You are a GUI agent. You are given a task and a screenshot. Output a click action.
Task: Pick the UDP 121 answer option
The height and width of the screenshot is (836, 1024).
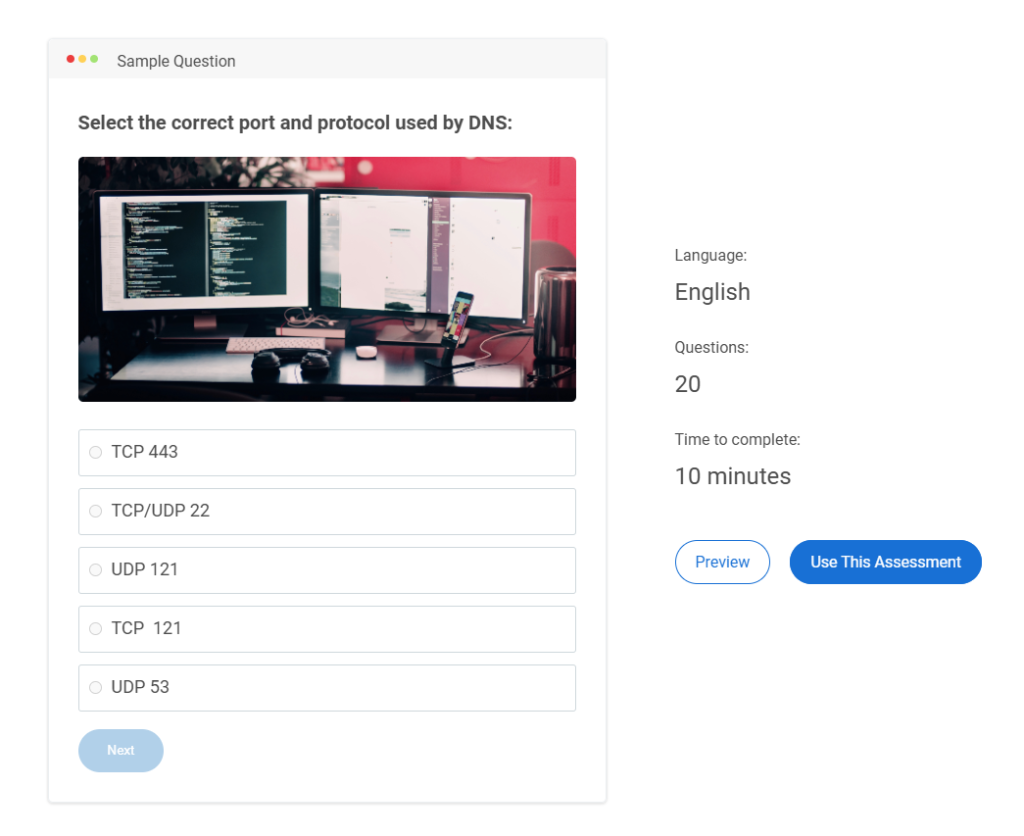(96, 570)
